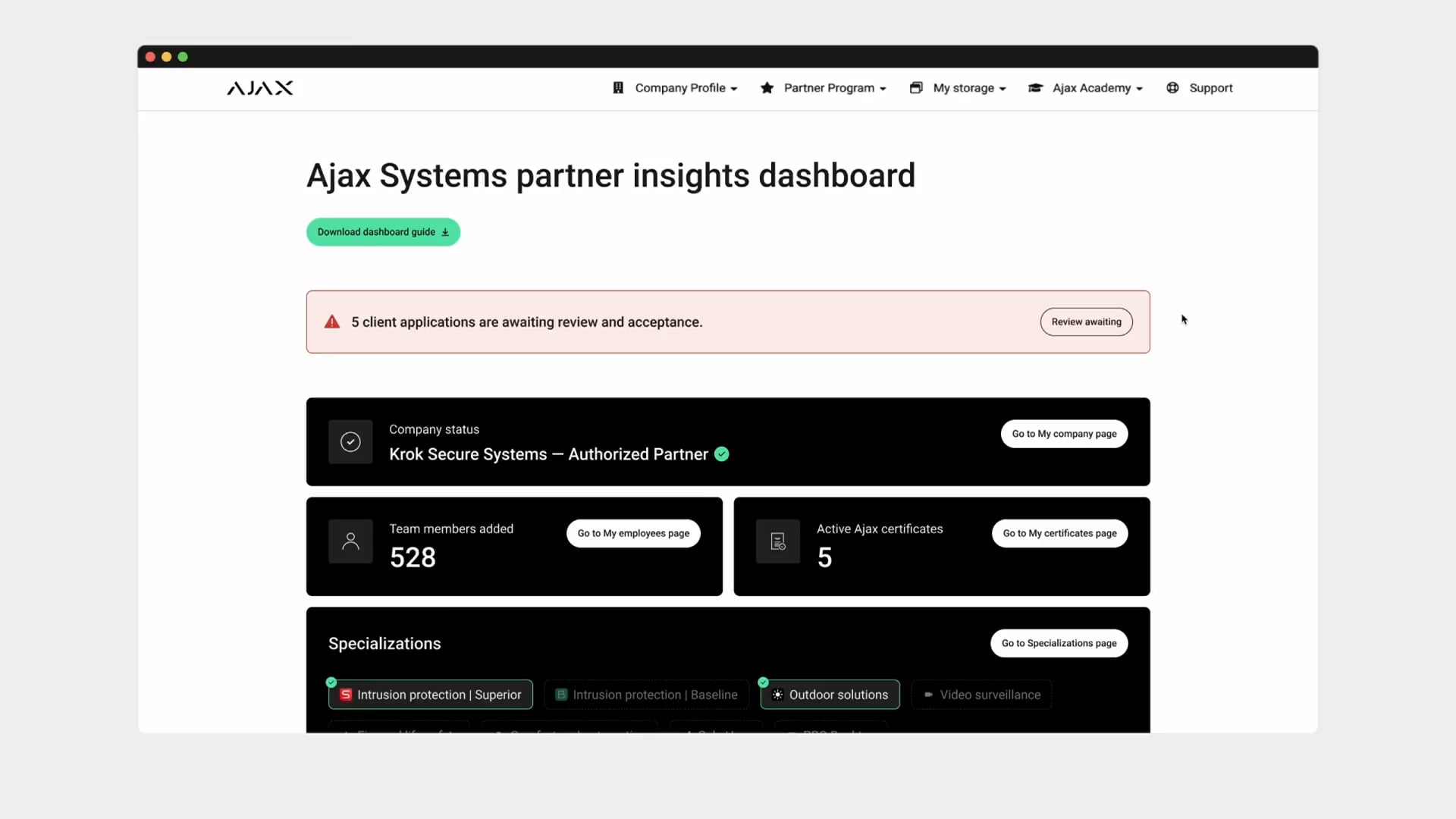1456x819 pixels.
Task: Click the Partner Program star icon
Action: pos(767,88)
